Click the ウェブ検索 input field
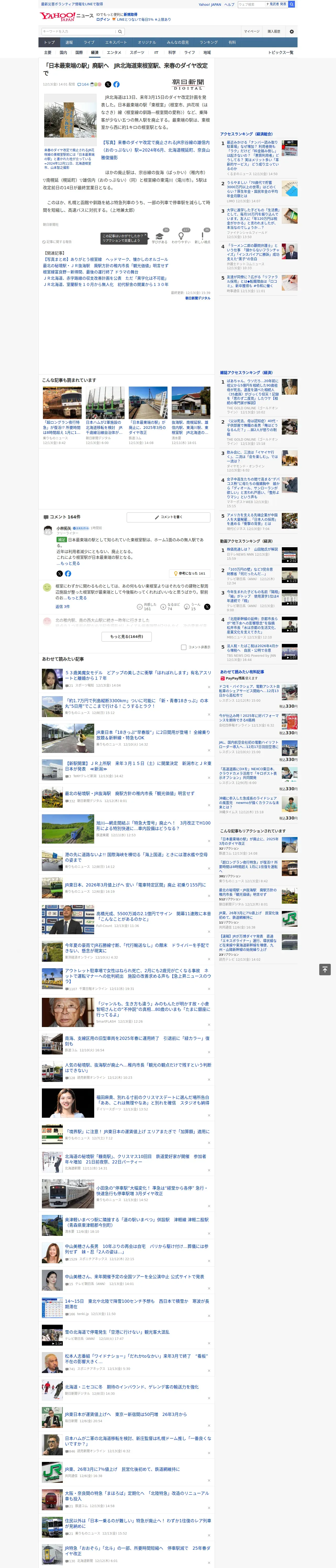 pos(251,4)
